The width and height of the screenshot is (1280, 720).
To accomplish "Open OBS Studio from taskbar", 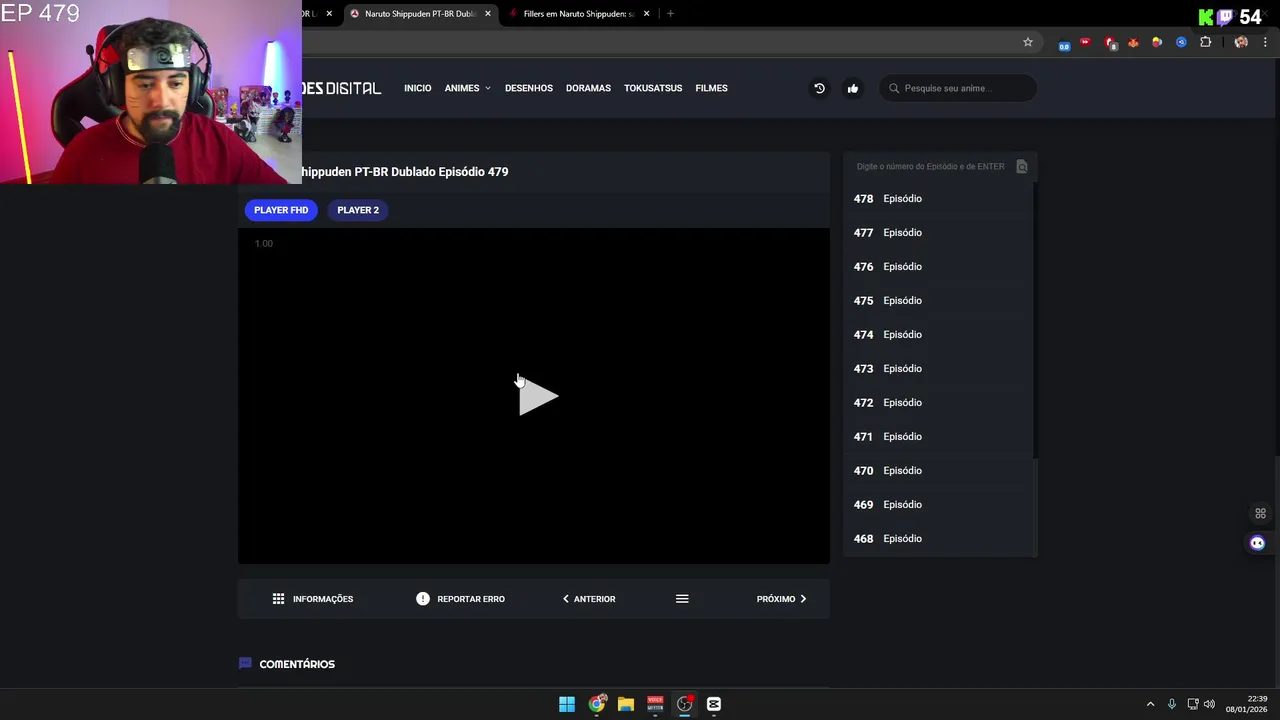I will point(685,704).
